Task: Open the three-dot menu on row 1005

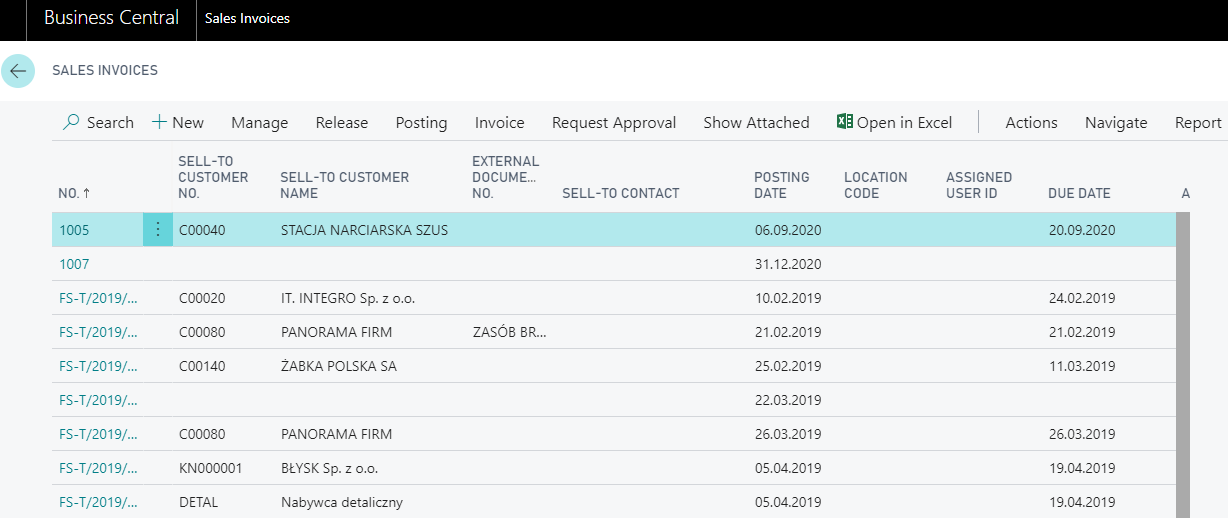Action: click(158, 230)
